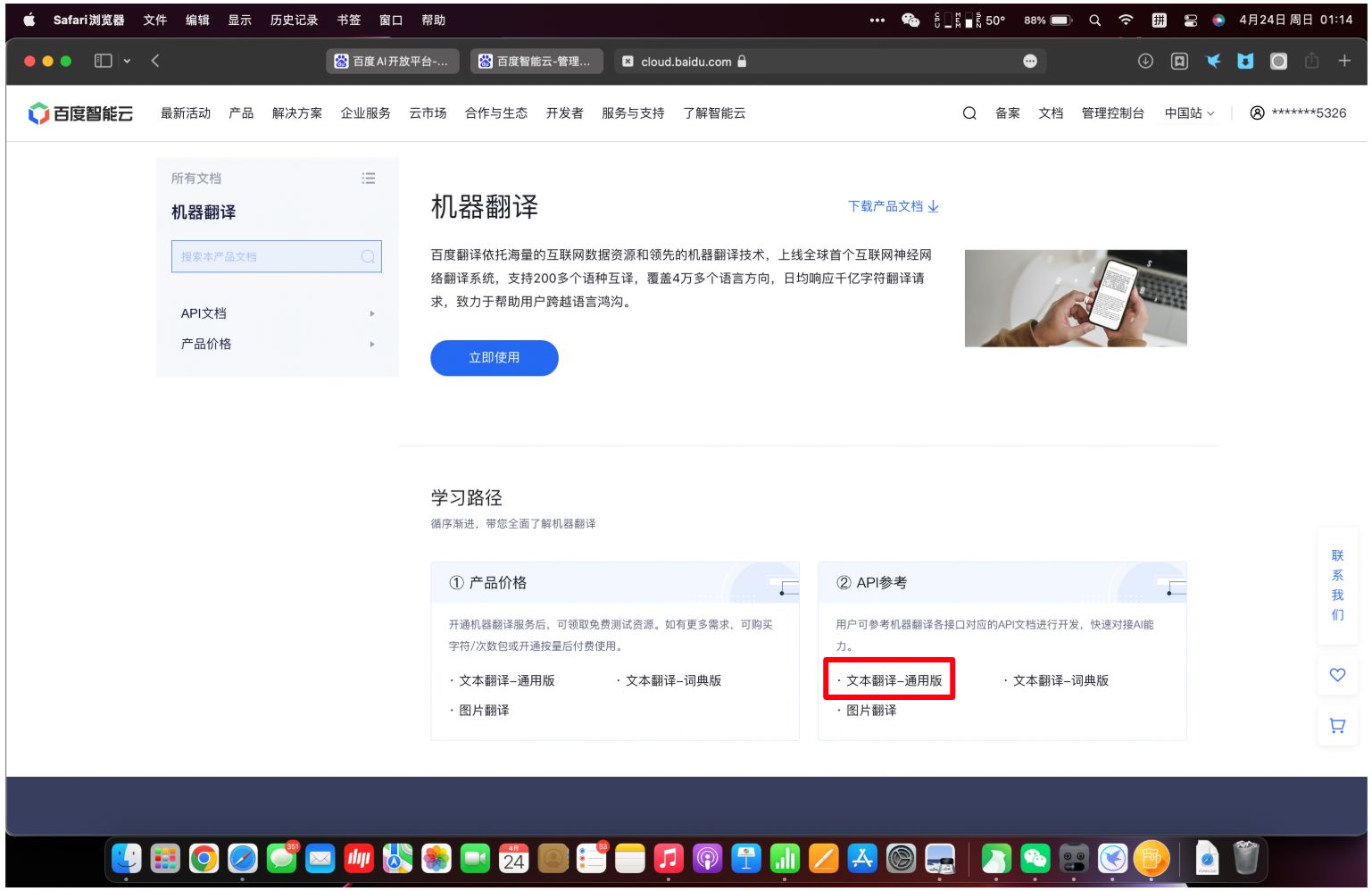This screenshot has height=891, width=1372.
Task: Open 了解智能云 navigation item
Action: 714,113
